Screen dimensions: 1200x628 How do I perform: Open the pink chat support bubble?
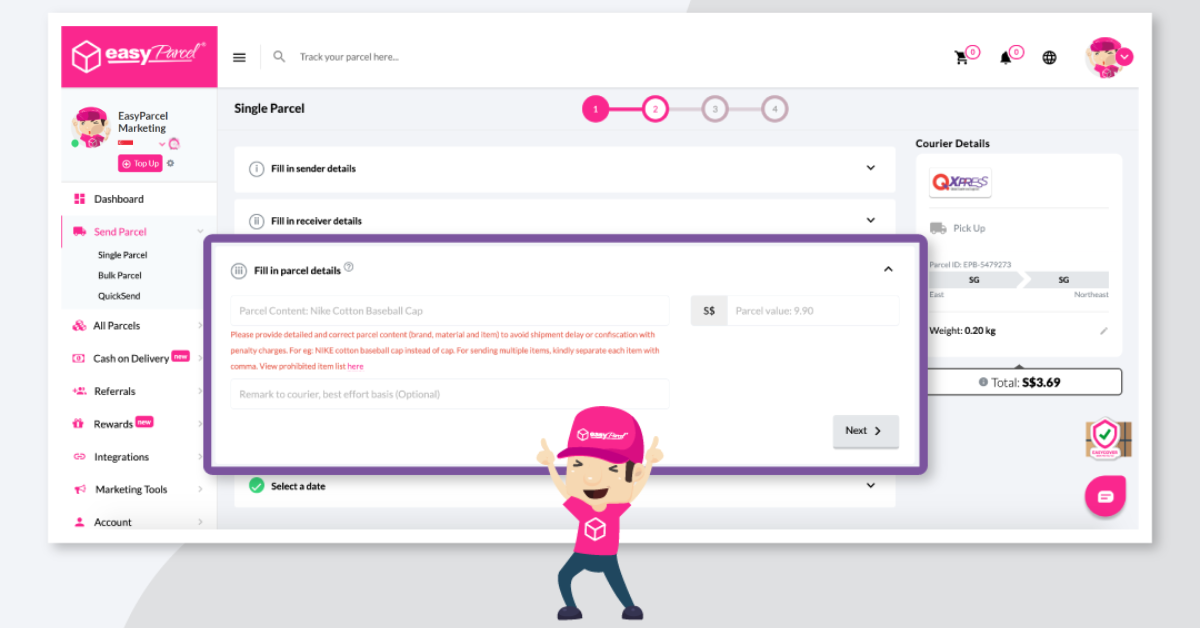(x=1105, y=496)
